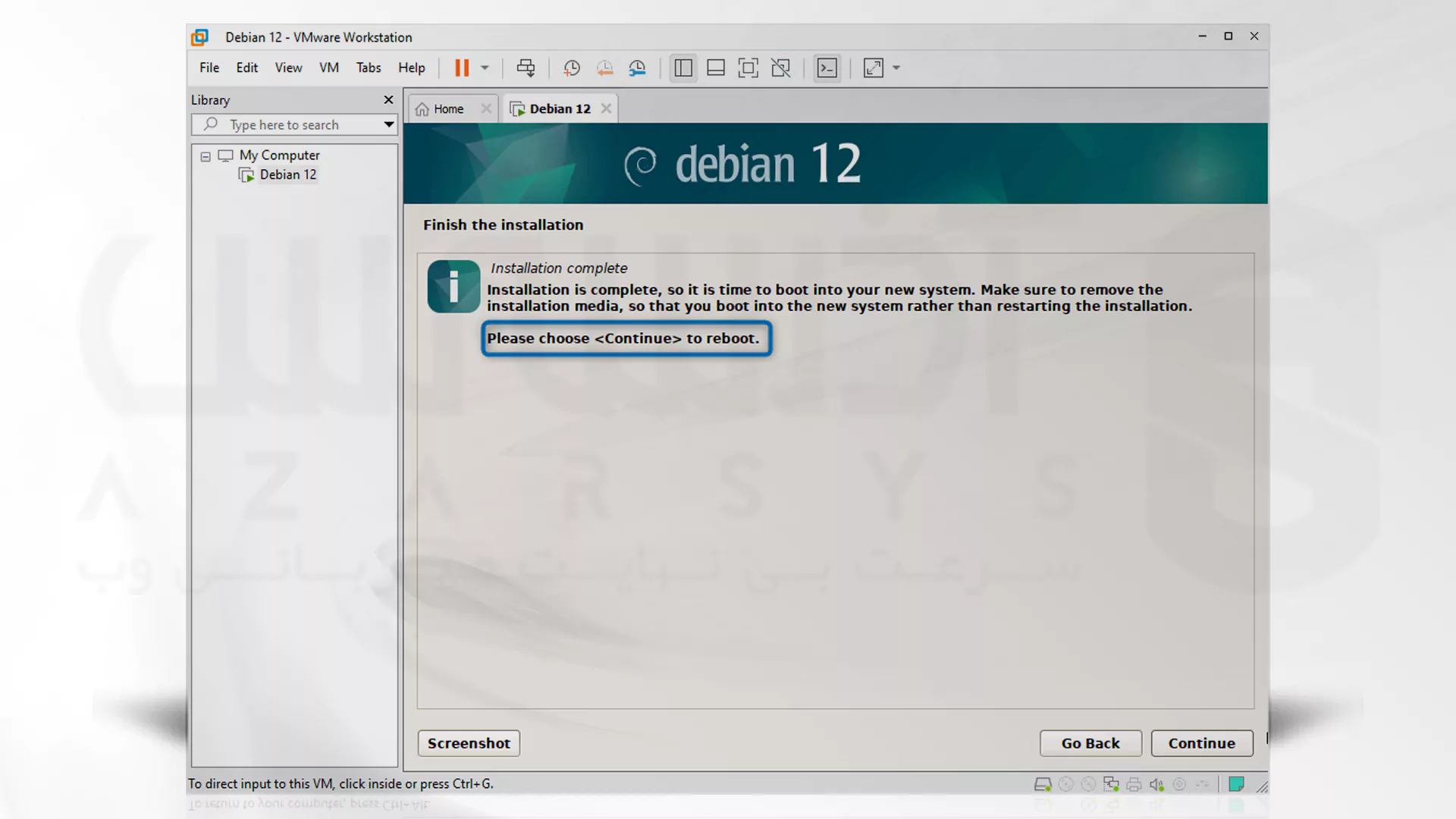Click the snapshot capture icon
The height and width of the screenshot is (819, 1456).
571,67
